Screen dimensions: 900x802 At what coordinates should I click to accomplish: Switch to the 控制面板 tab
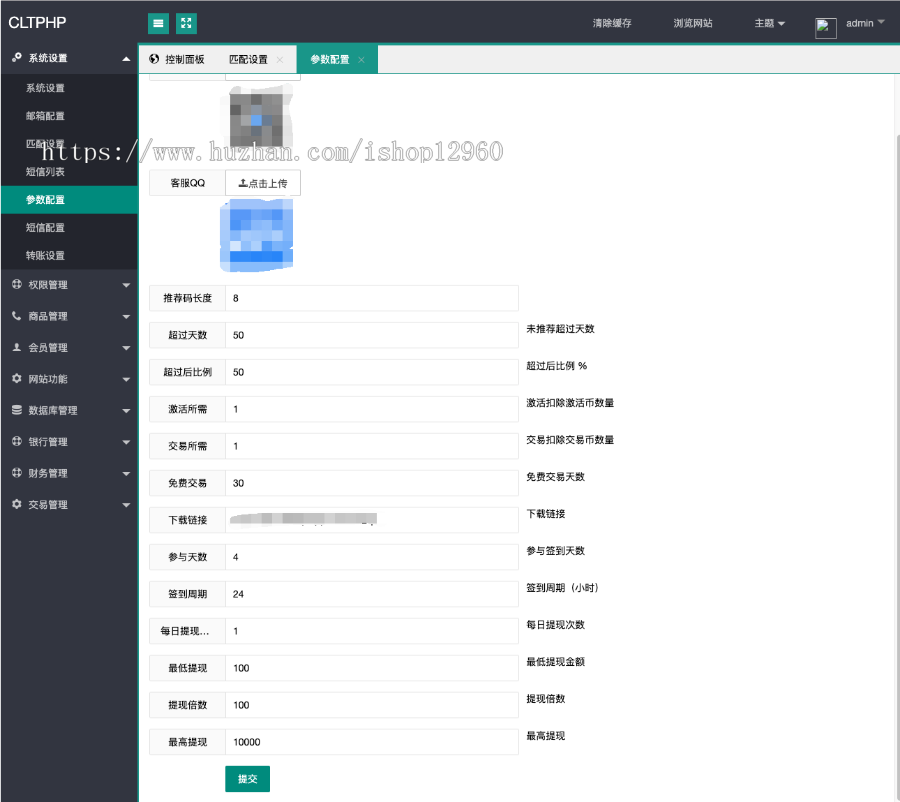pyautogui.click(x=177, y=59)
